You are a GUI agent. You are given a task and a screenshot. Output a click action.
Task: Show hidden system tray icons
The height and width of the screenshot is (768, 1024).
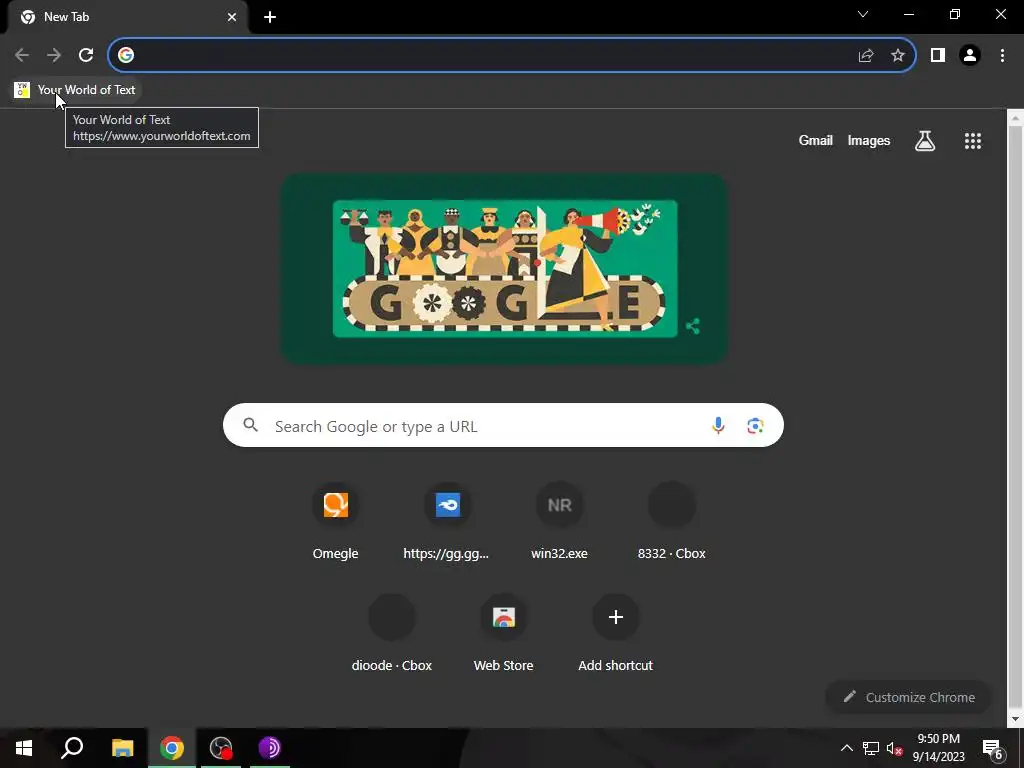point(846,748)
